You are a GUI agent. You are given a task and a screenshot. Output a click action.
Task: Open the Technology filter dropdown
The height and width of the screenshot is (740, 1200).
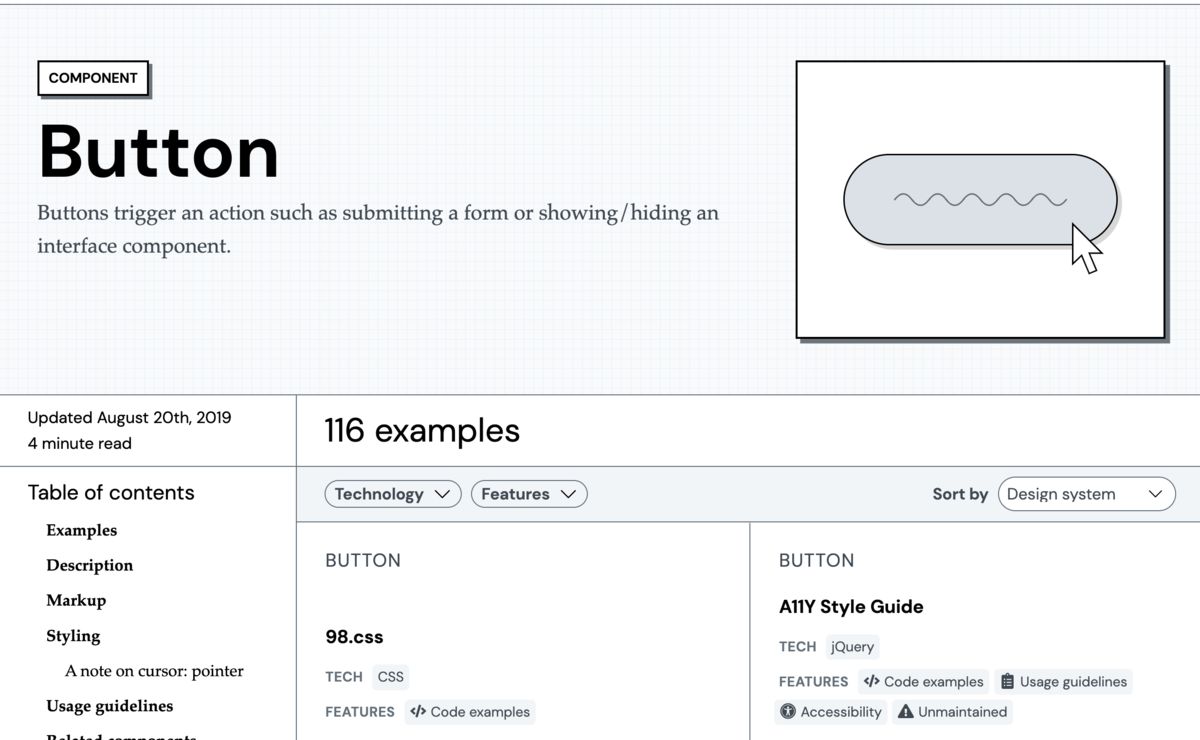tap(392, 494)
